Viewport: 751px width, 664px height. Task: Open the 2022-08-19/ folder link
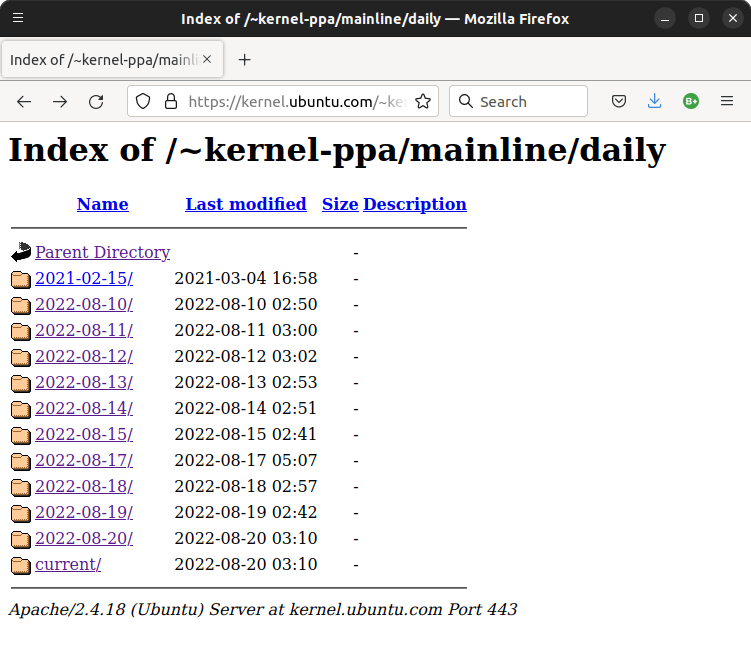(x=84, y=512)
